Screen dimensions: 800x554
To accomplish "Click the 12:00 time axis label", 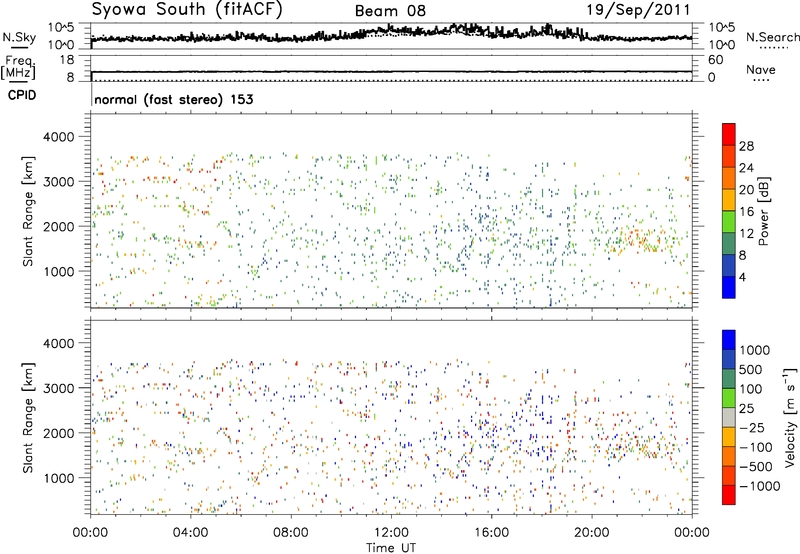I will [x=391, y=533].
